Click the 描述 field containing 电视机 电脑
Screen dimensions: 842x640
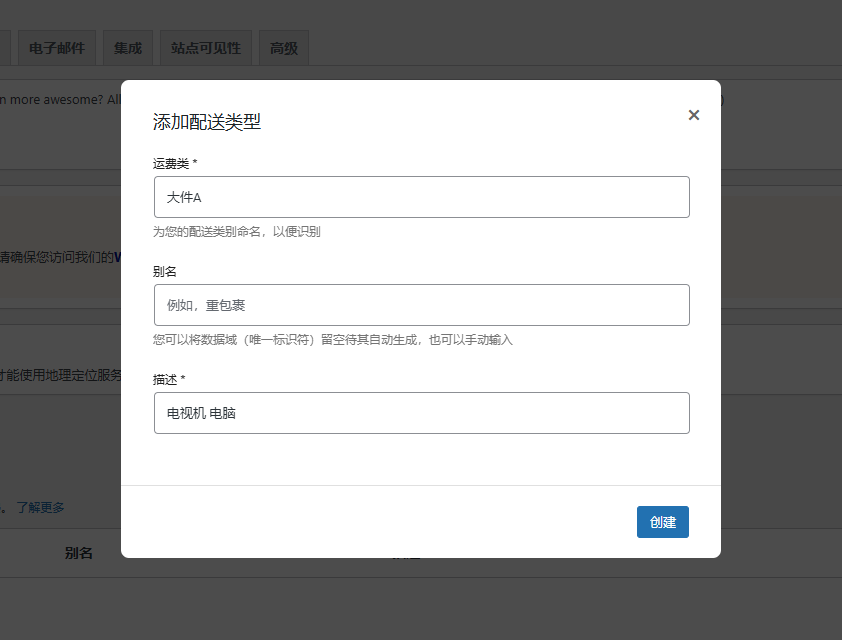[421, 413]
